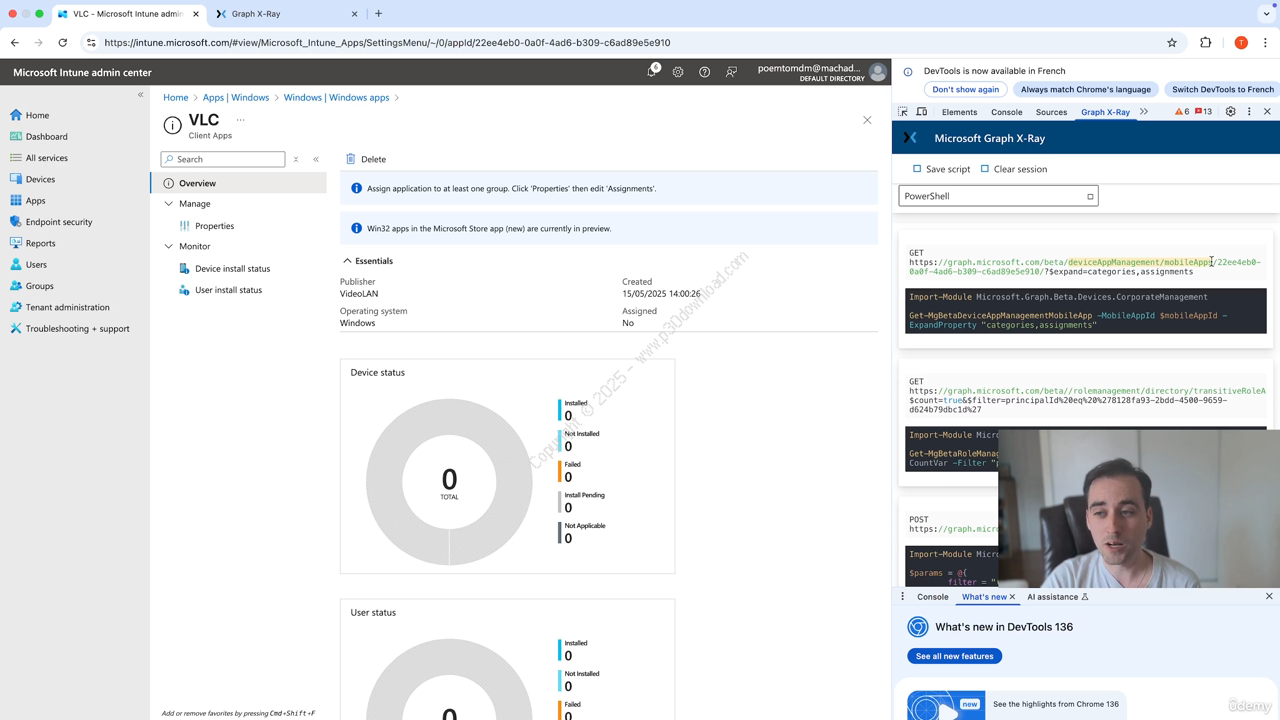The width and height of the screenshot is (1280, 720).
Task: Show more DevTools tabs
Action: (1144, 112)
